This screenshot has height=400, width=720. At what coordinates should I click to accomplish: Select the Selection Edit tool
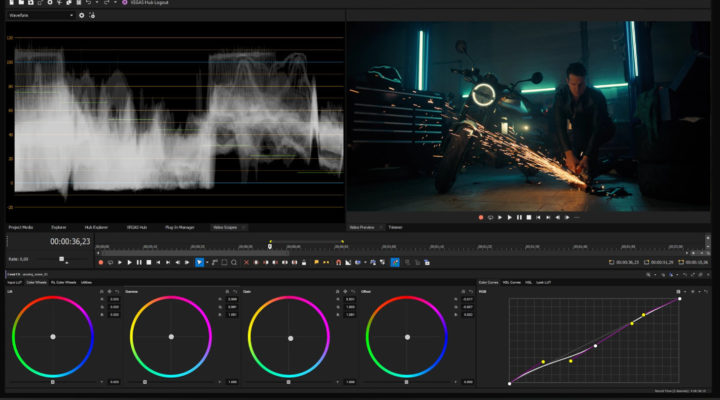tap(225, 263)
